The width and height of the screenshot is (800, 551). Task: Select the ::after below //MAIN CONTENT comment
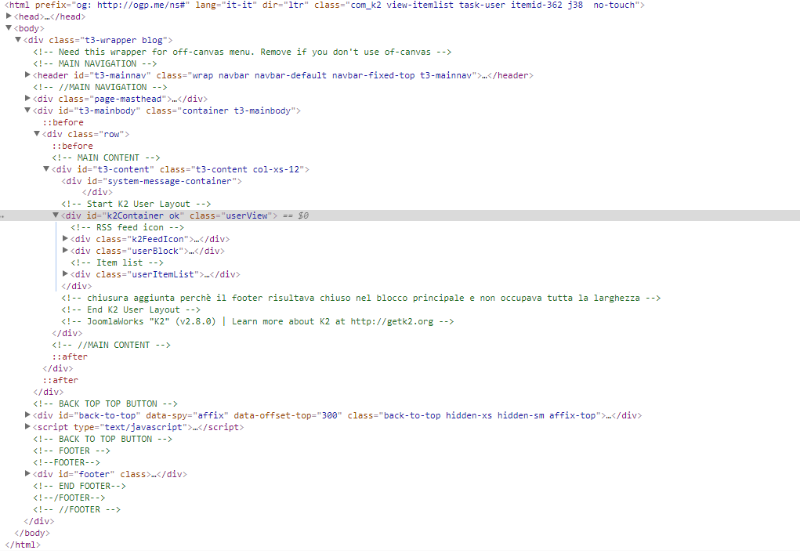(69, 357)
